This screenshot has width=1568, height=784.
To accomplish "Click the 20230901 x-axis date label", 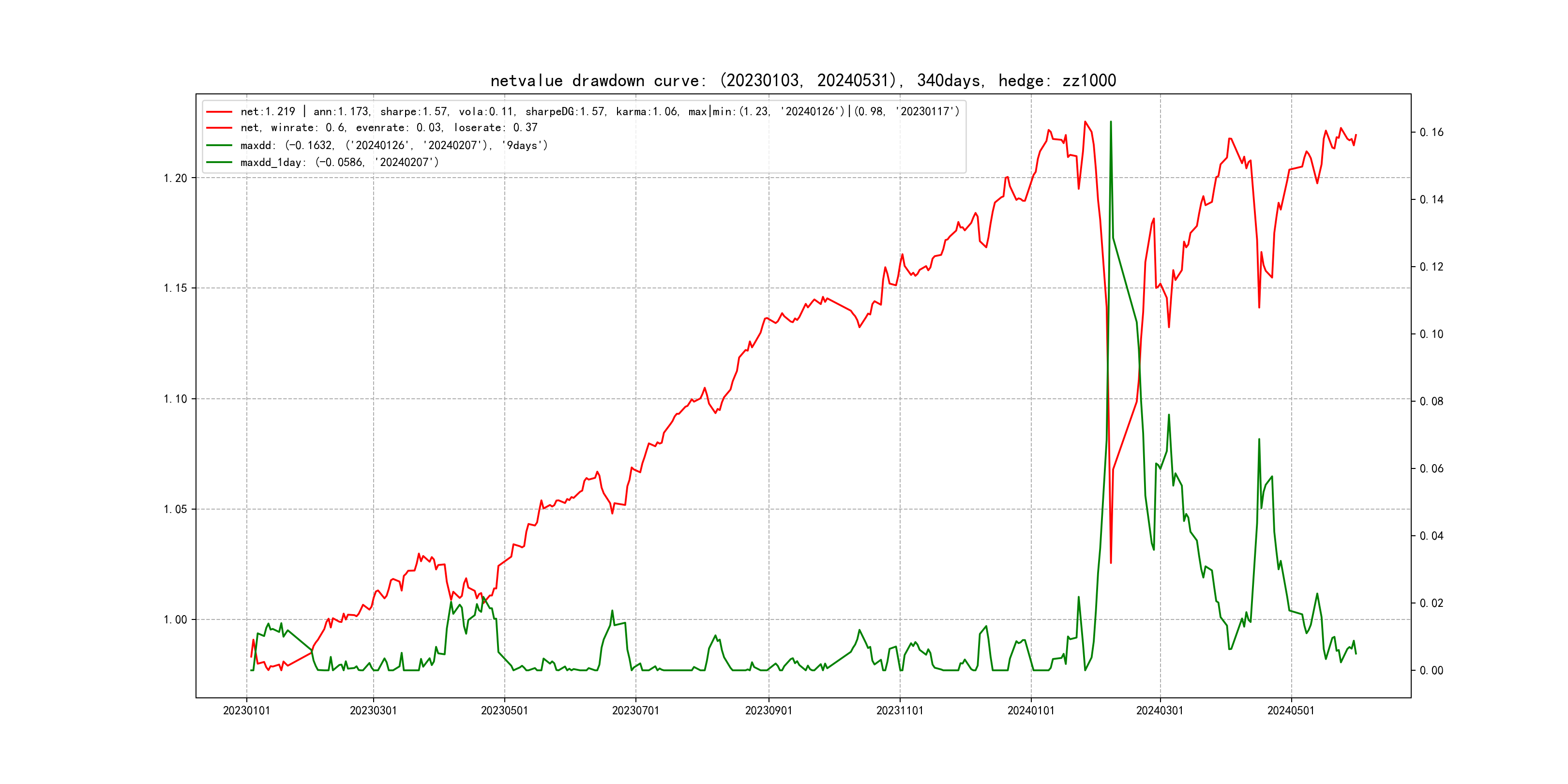I will point(769,710).
